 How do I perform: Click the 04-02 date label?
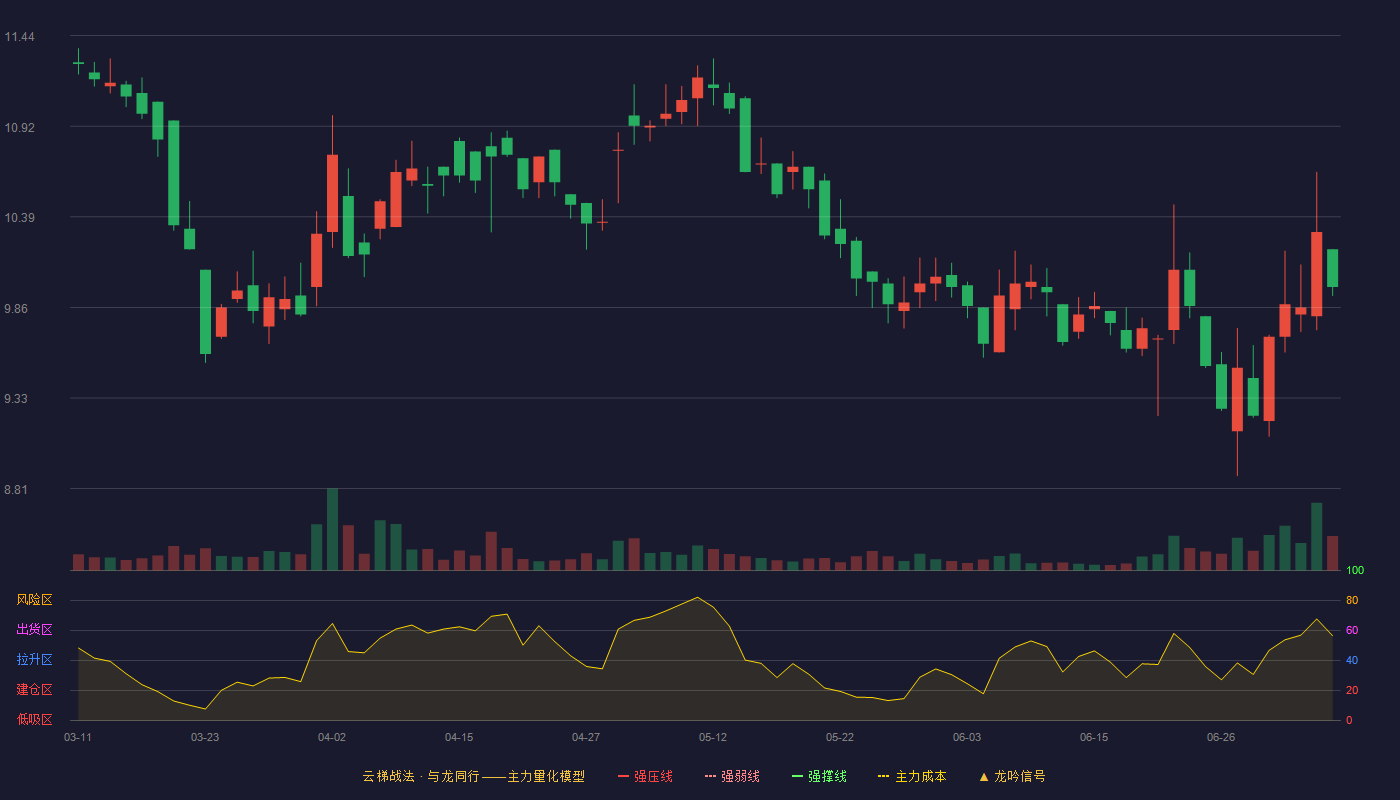pyautogui.click(x=332, y=737)
